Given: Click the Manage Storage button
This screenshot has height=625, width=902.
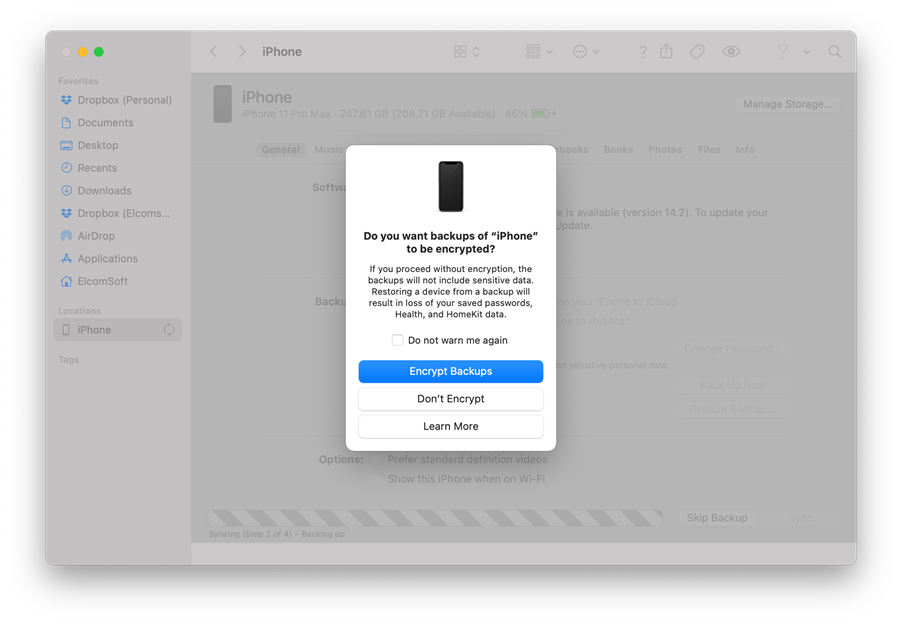Looking at the screenshot, I should point(787,104).
